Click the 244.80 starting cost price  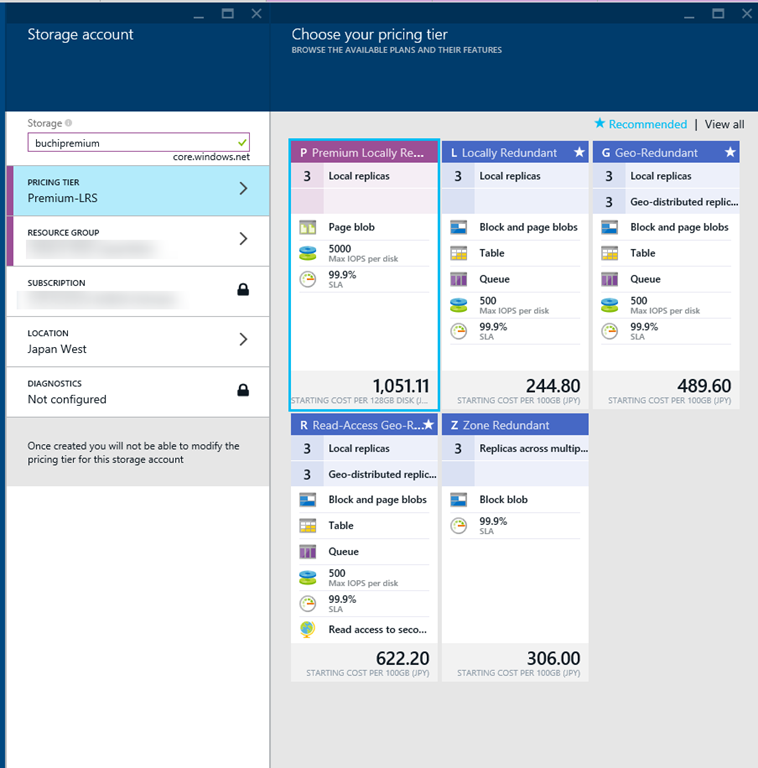pos(553,386)
